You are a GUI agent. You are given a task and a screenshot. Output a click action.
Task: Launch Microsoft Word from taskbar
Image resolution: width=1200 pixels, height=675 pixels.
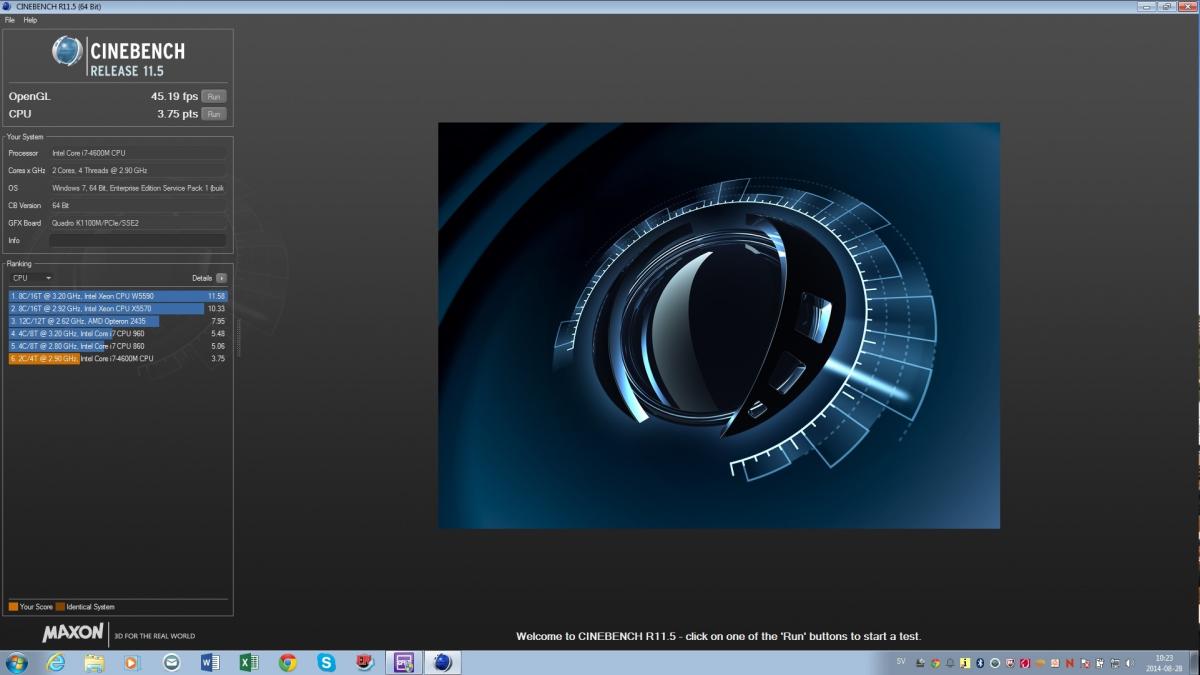pyautogui.click(x=210, y=662)
